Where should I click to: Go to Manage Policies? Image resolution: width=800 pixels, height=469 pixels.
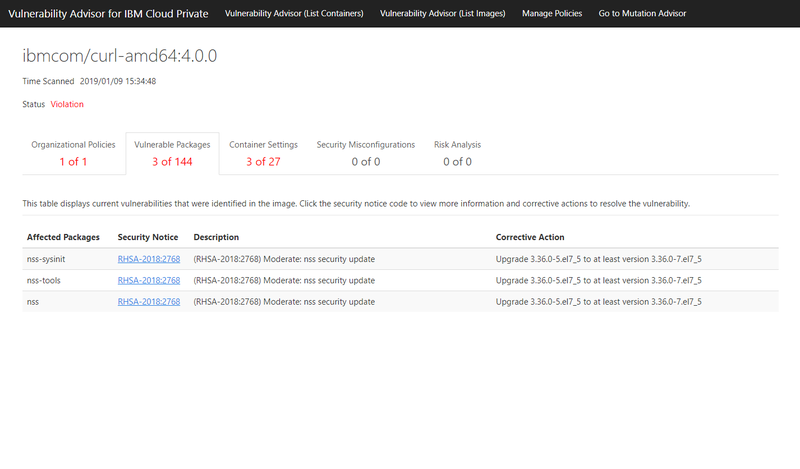(552, 13)
